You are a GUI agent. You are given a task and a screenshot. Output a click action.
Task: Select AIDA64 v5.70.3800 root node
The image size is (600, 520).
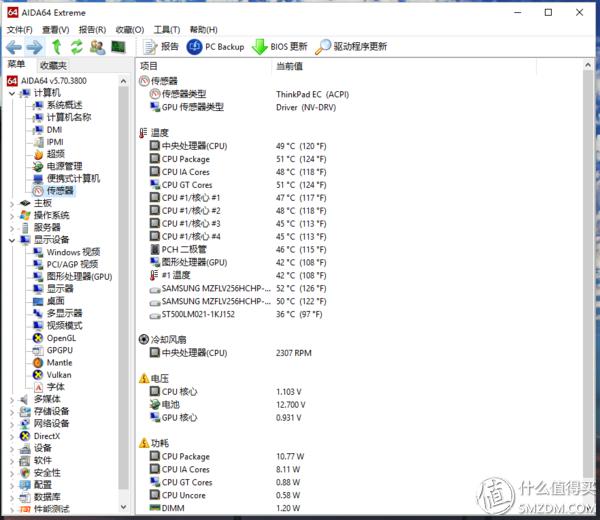[47, 81]
